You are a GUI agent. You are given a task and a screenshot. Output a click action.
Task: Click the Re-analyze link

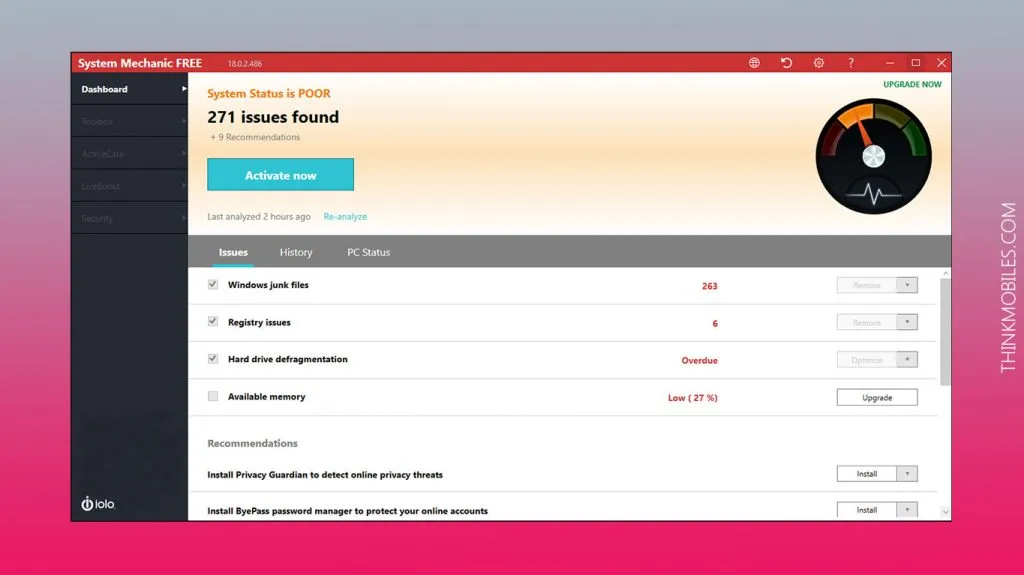345,216
